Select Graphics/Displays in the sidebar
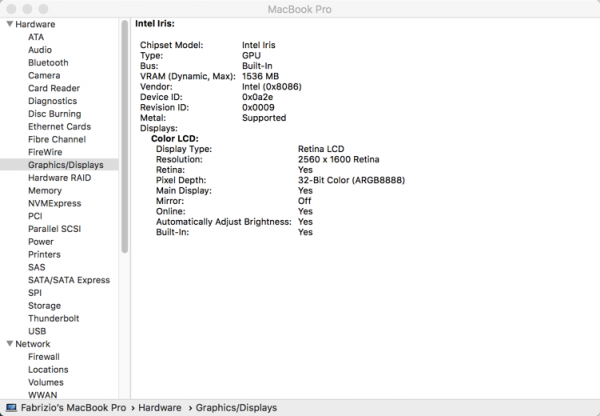 [x=59, y=165]
